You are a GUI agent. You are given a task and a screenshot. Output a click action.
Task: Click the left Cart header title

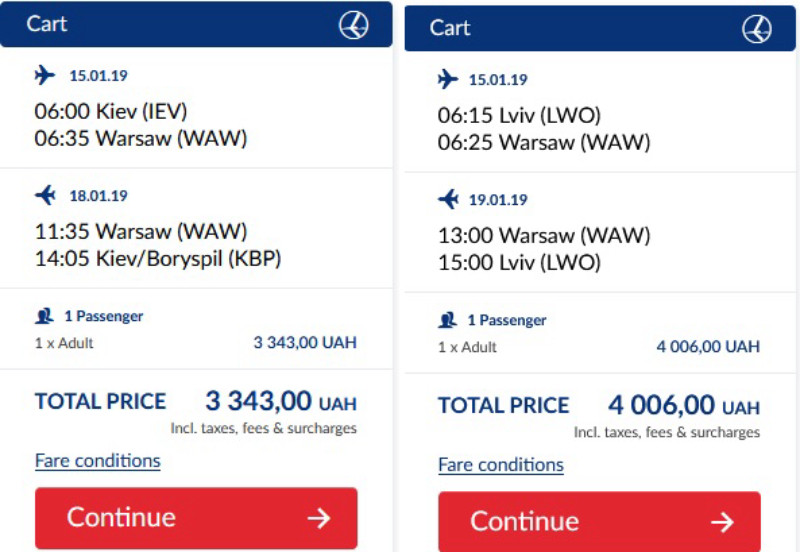pos(46,24)
